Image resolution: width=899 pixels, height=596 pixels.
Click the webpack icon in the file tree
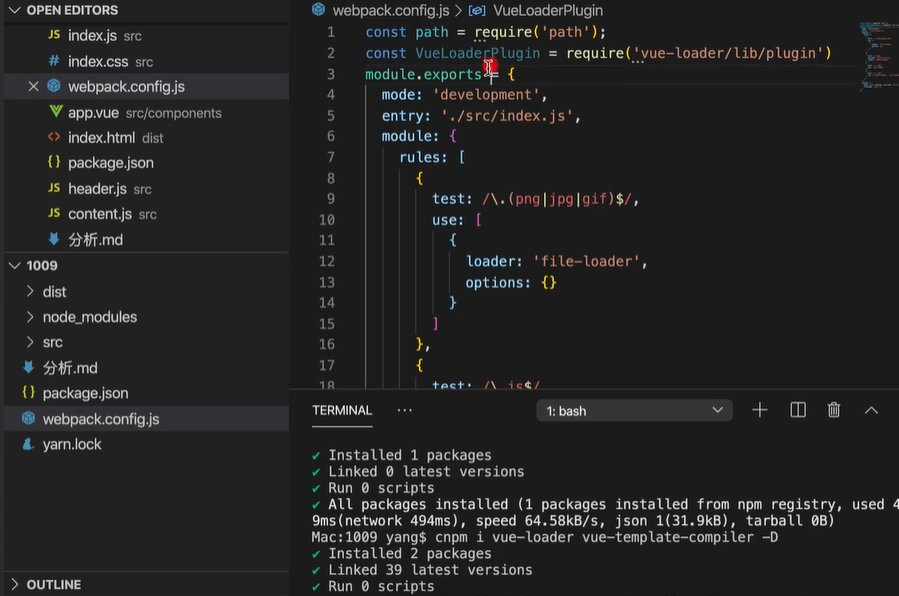pos(28,418)
